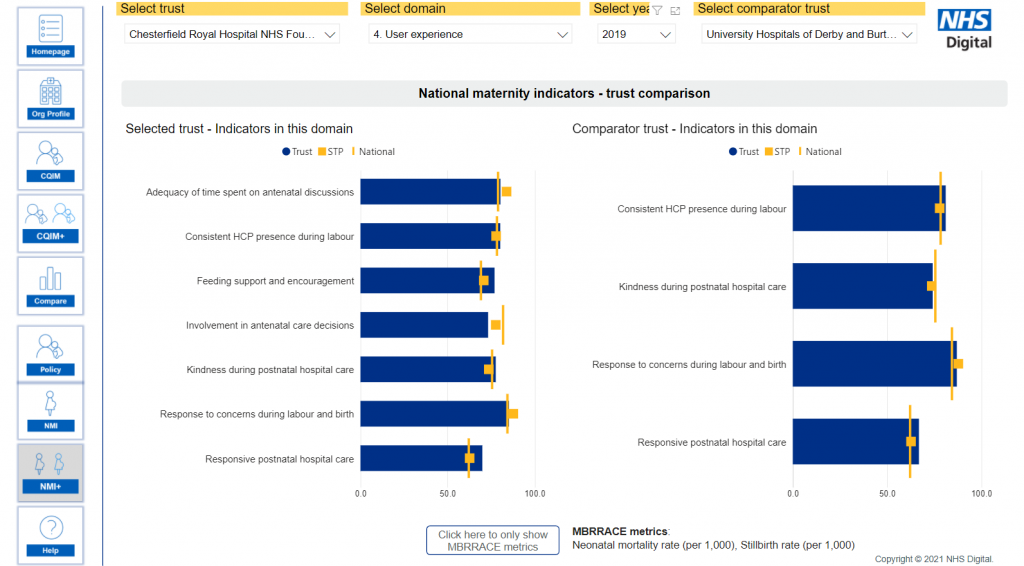Open the Compare bar chart icon
Image resolution: width=1024 pixels, height=566 pixels.
tap(50, 285)
